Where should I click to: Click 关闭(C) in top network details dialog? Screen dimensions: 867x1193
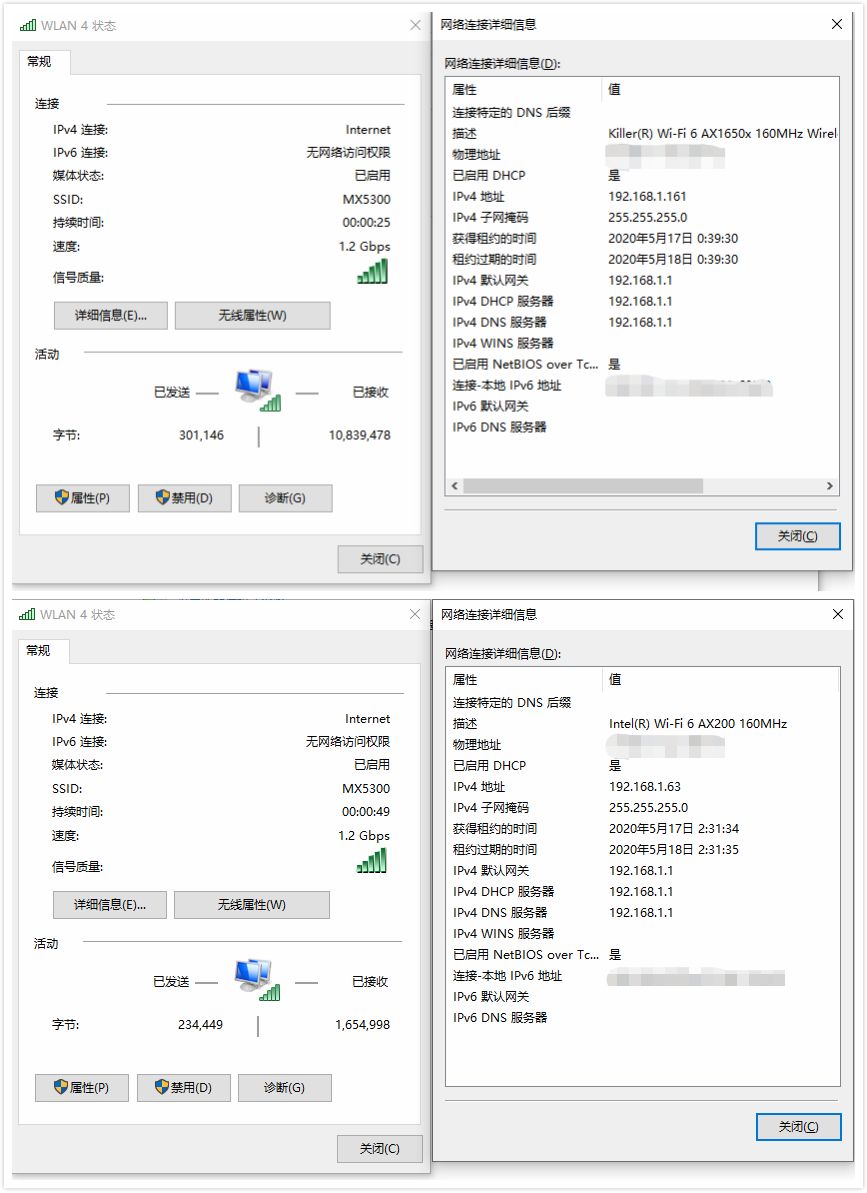798,536
